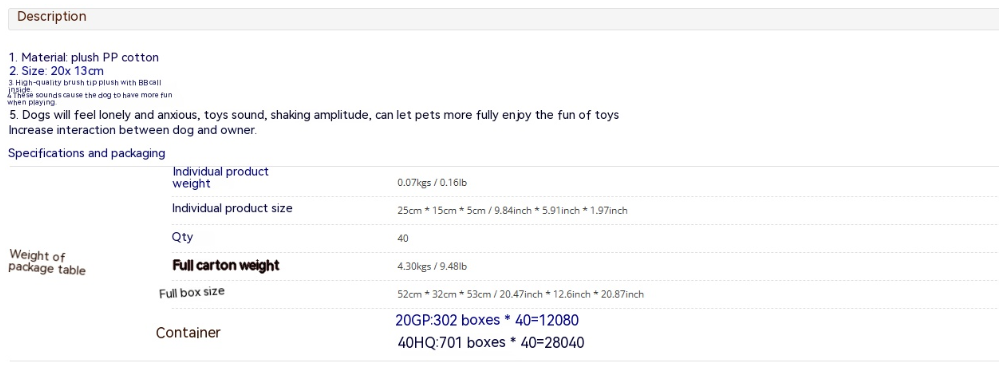Select the Individual product size label
This screenshot has width=1000, height=366.
coord(232,209)
